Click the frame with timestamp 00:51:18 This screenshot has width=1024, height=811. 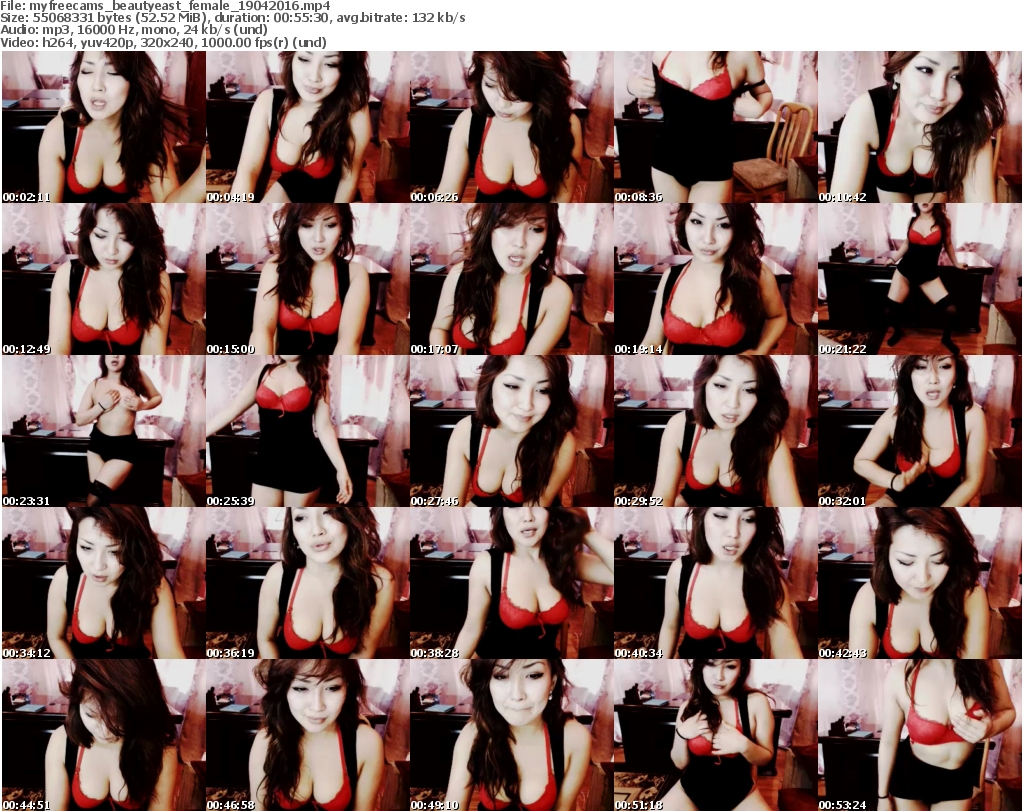coord(715,735)
